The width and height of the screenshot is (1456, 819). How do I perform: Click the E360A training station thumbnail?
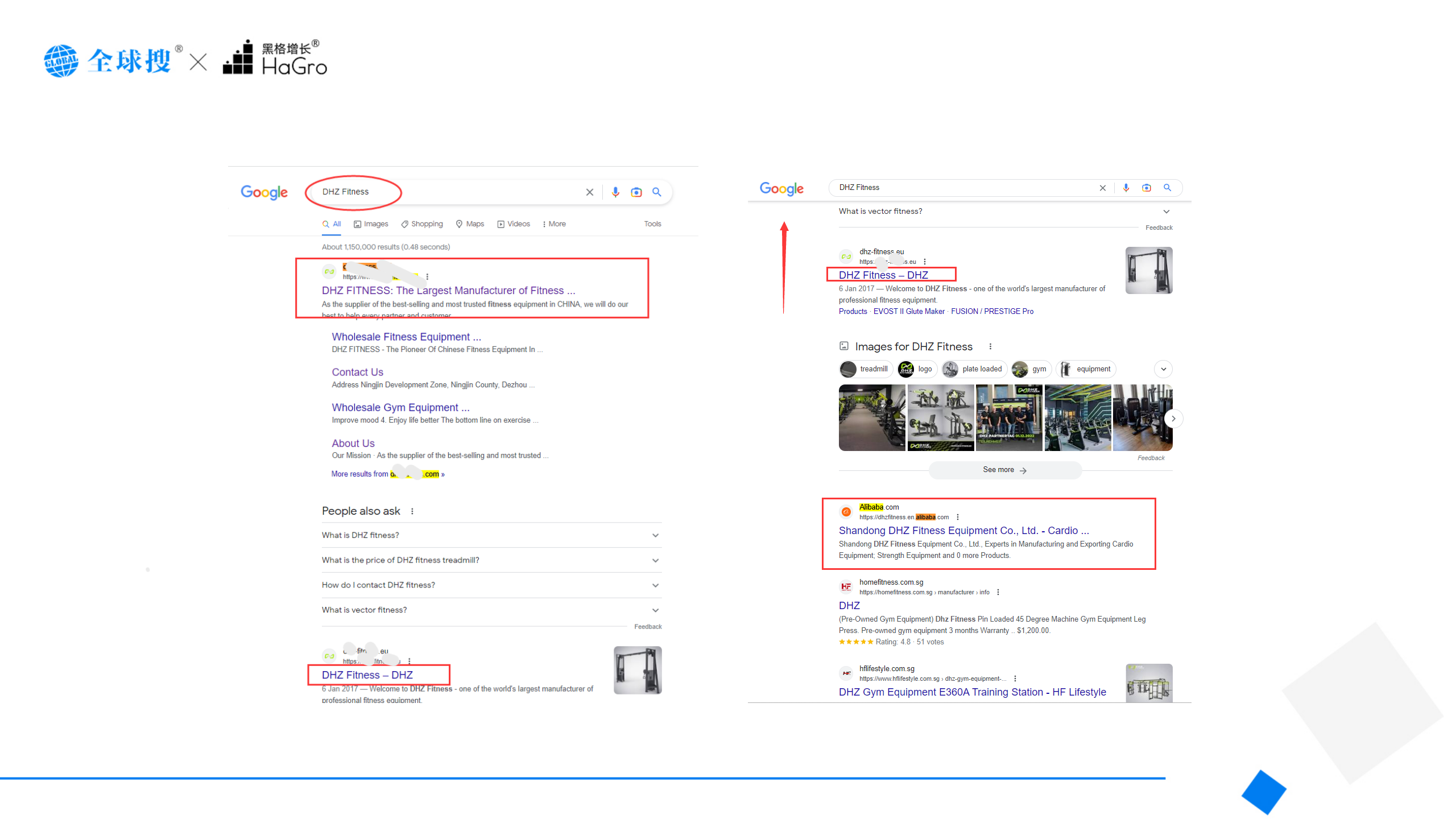coord(1149,683)
